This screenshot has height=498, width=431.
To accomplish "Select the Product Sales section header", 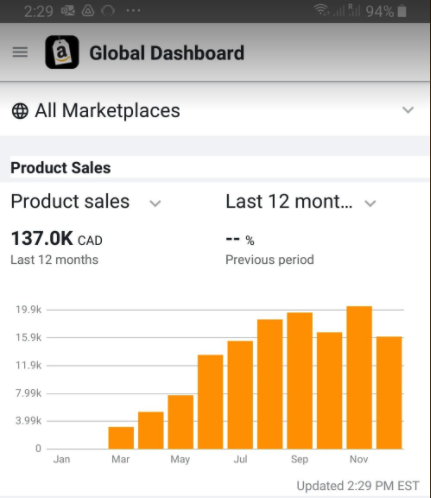I will point(61,168).
